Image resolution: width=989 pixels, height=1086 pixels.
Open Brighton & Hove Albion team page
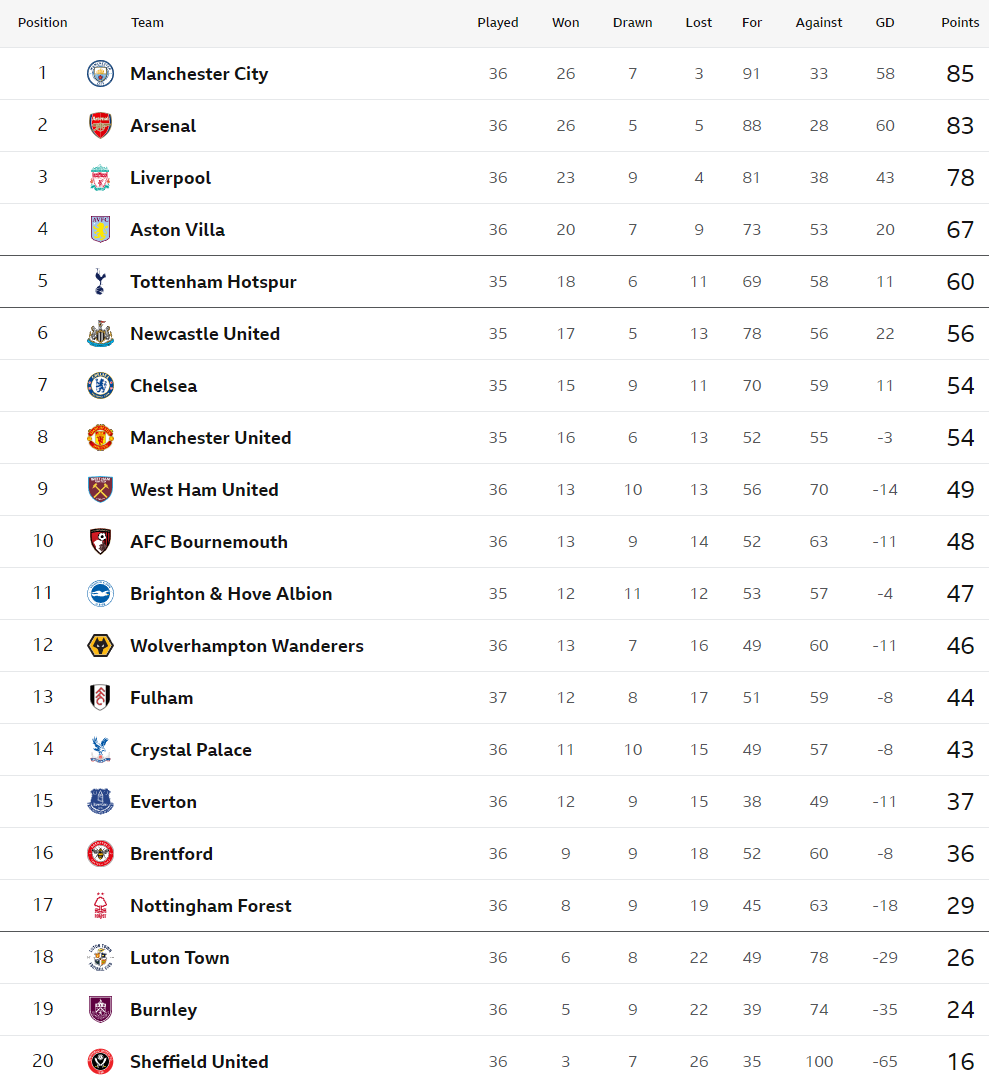(231, 594)
